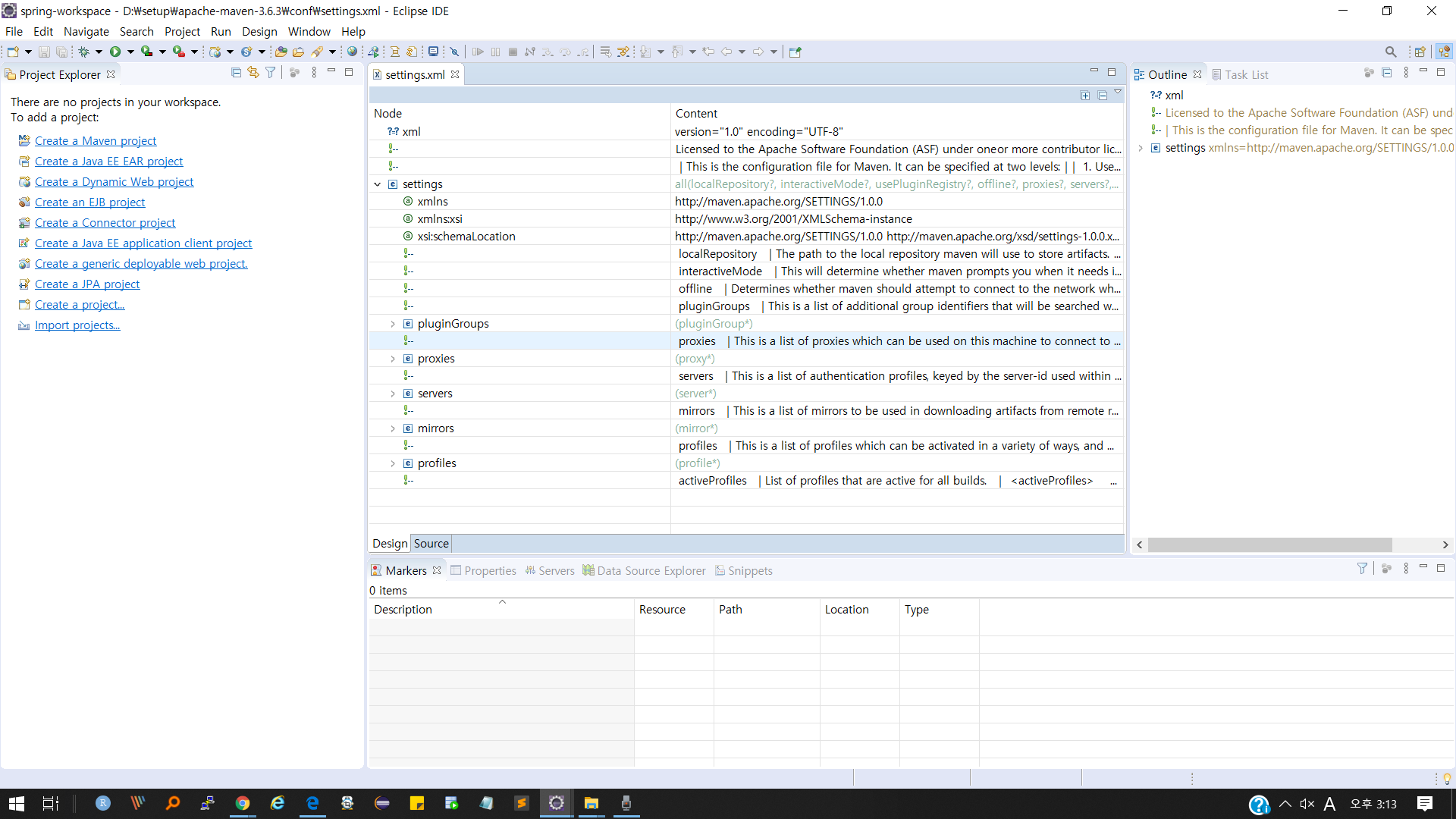The image size is (1456, 819).
Task: Click Create a JPA project link
Action: 87,284
